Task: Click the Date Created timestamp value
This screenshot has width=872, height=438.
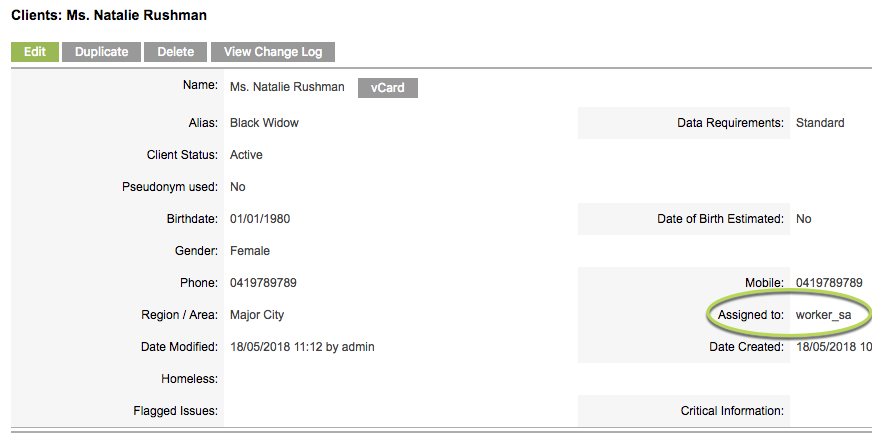Action: (x=834, y=347)
